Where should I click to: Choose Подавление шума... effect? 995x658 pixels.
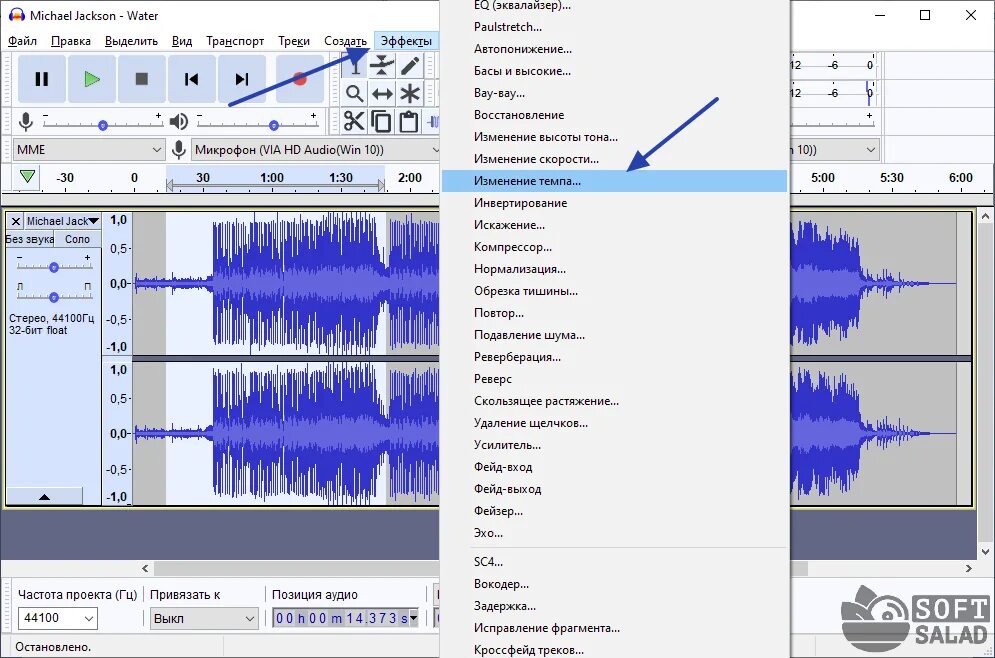click(x=614, y=335)
